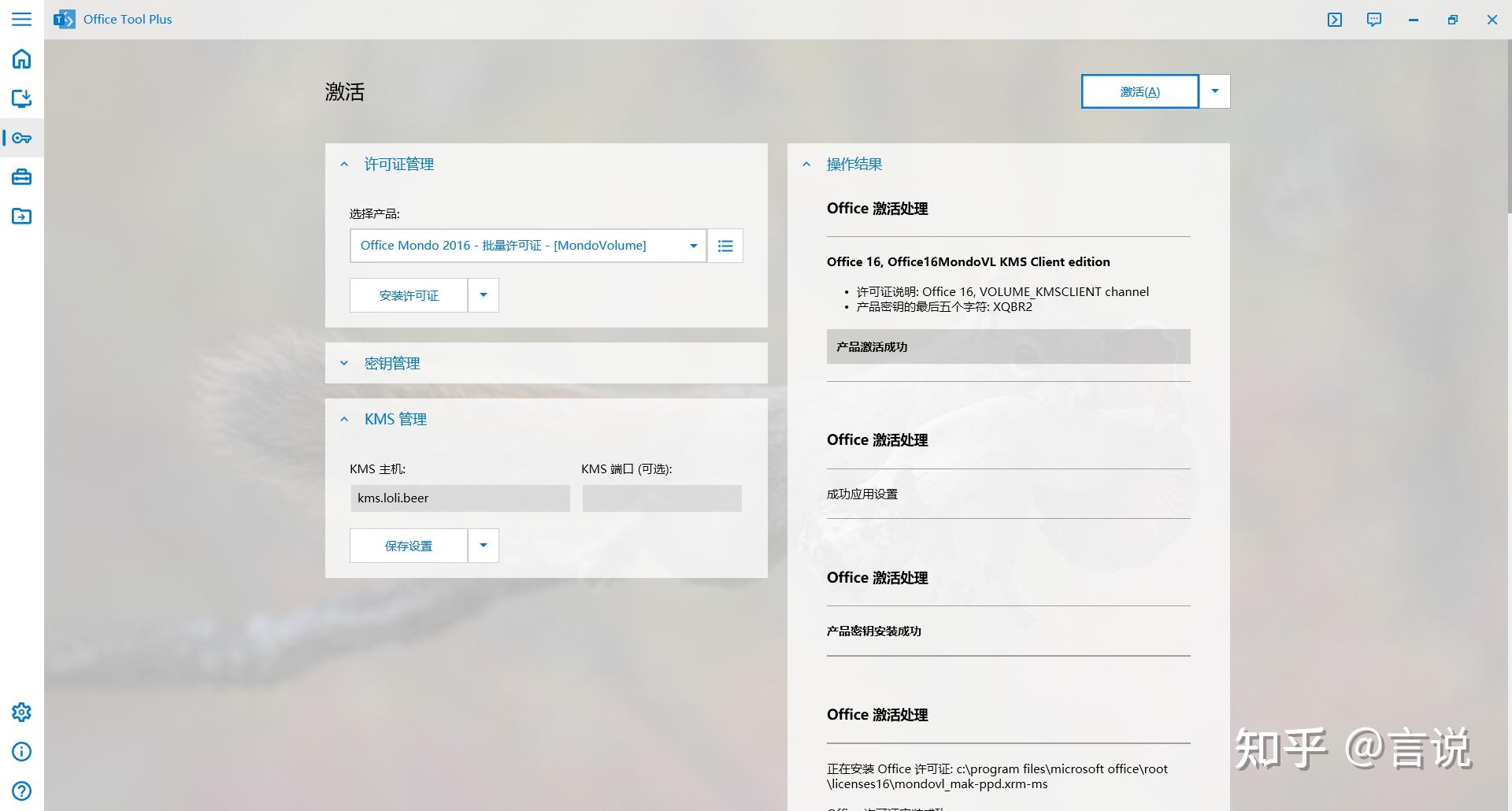The width and height of the screenshot is (1512, 811).
Task: Click the KMS 主机 input field
Action: pos(460,498)
